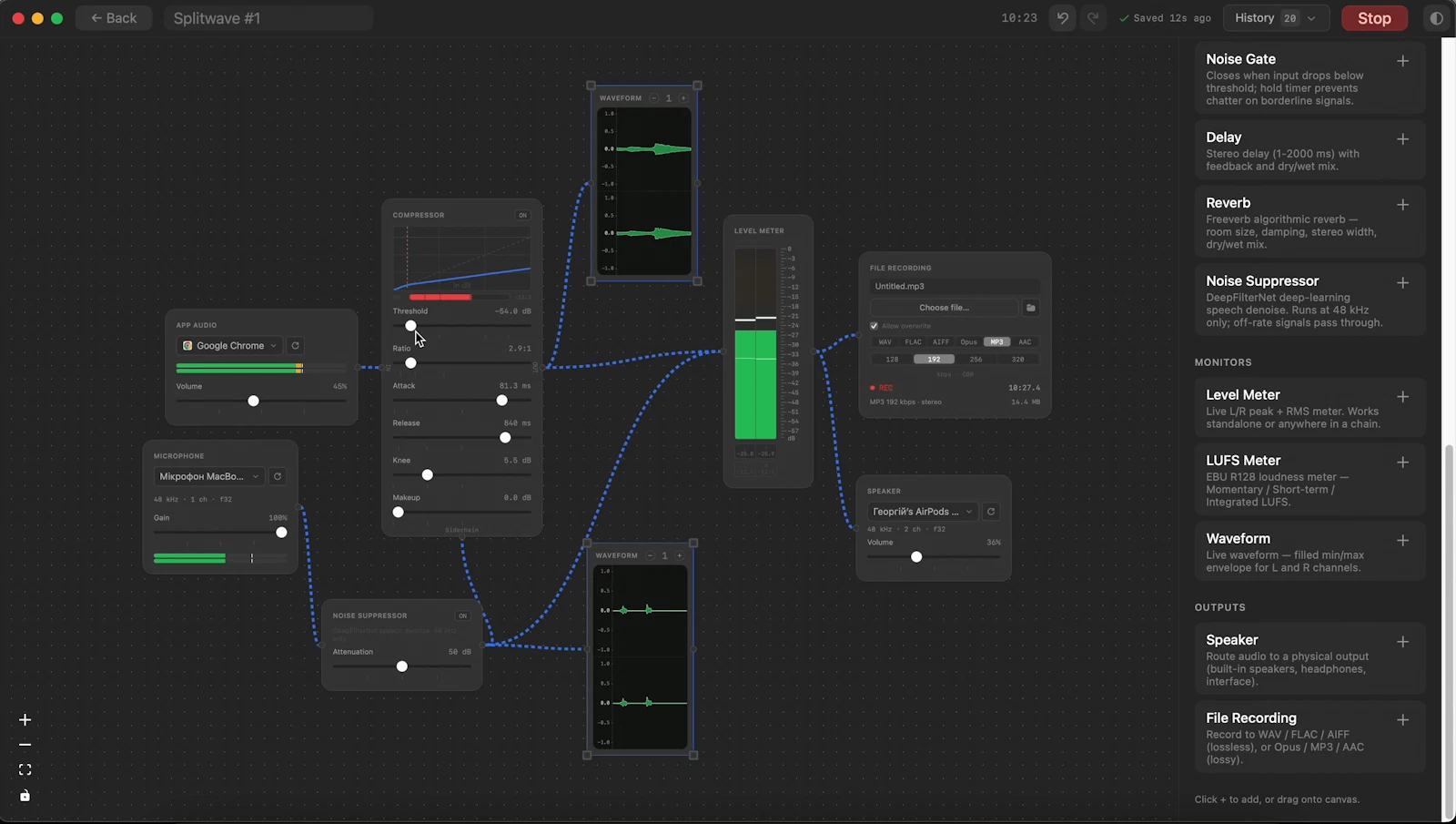This screenshot has height=824, width=1456.
Task: Add a Reverb node
Action: tap(1403, 205)
